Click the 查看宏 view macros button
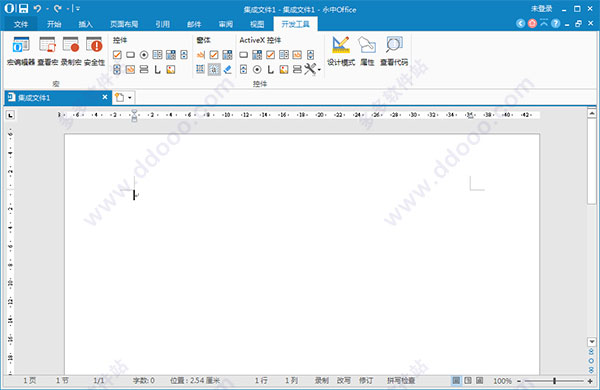Image resolution: width=600 pixels, height=390 pixels. pos(47,51)
